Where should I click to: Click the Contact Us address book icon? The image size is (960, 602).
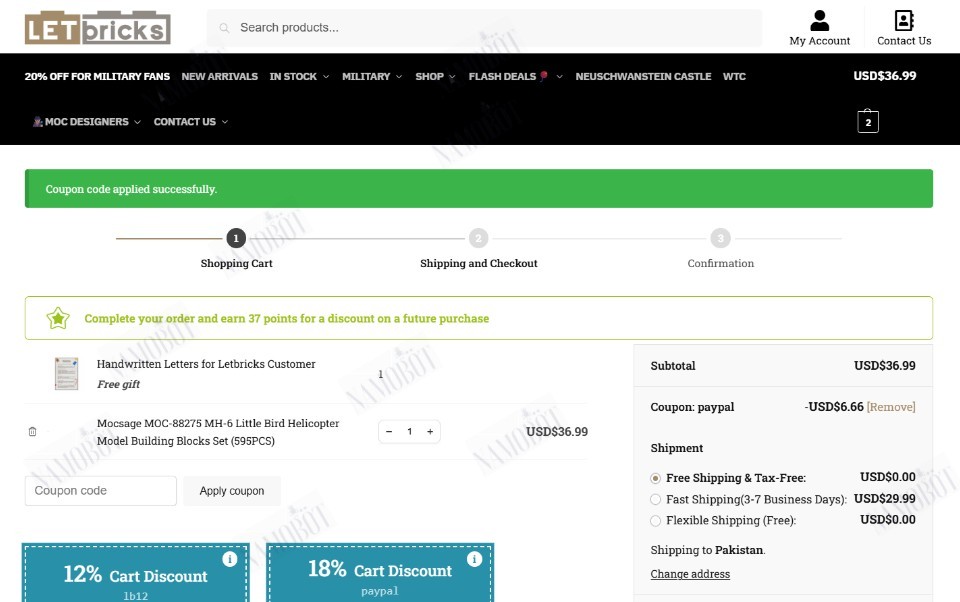click(904, 20)
